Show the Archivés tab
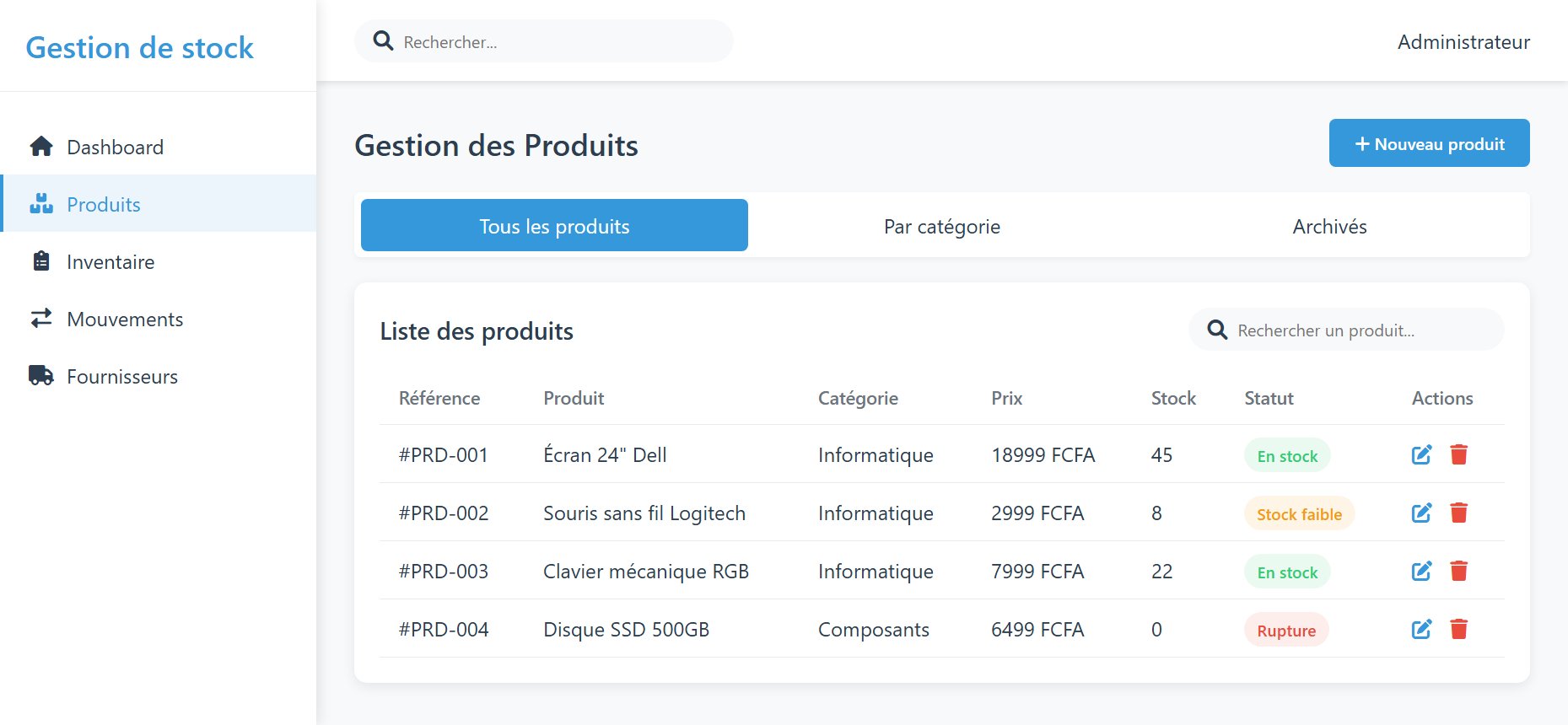Image resolution: width=1568 pixels, height=725 pixels. [x=1328, y=227]
